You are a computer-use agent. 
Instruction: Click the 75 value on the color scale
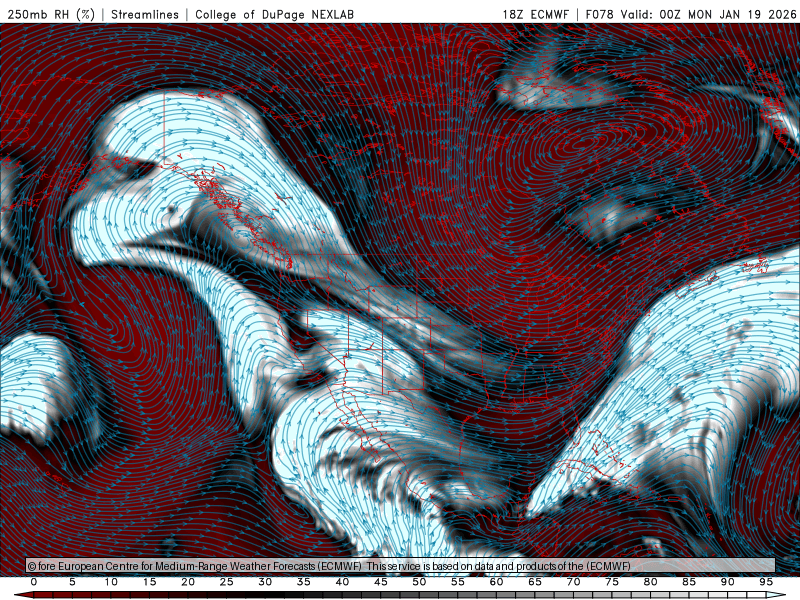point(612,582)
